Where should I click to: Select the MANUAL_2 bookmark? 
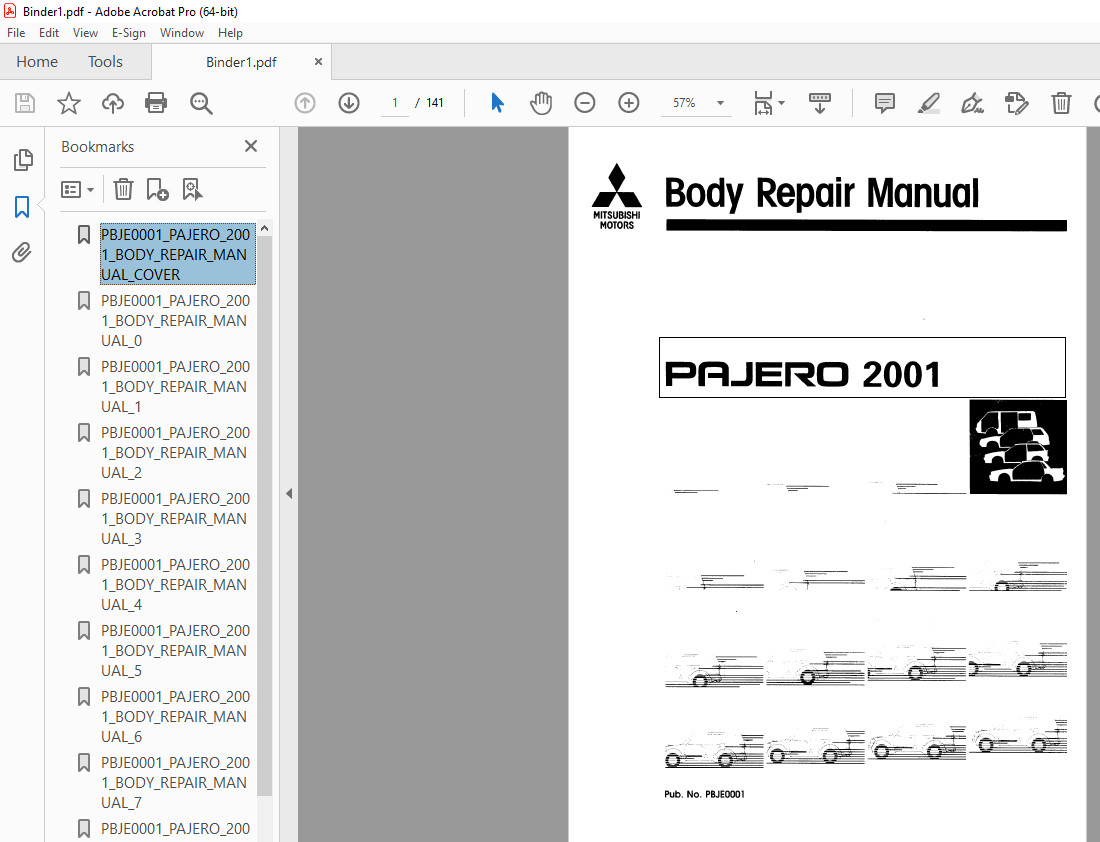tap(175, 453)
